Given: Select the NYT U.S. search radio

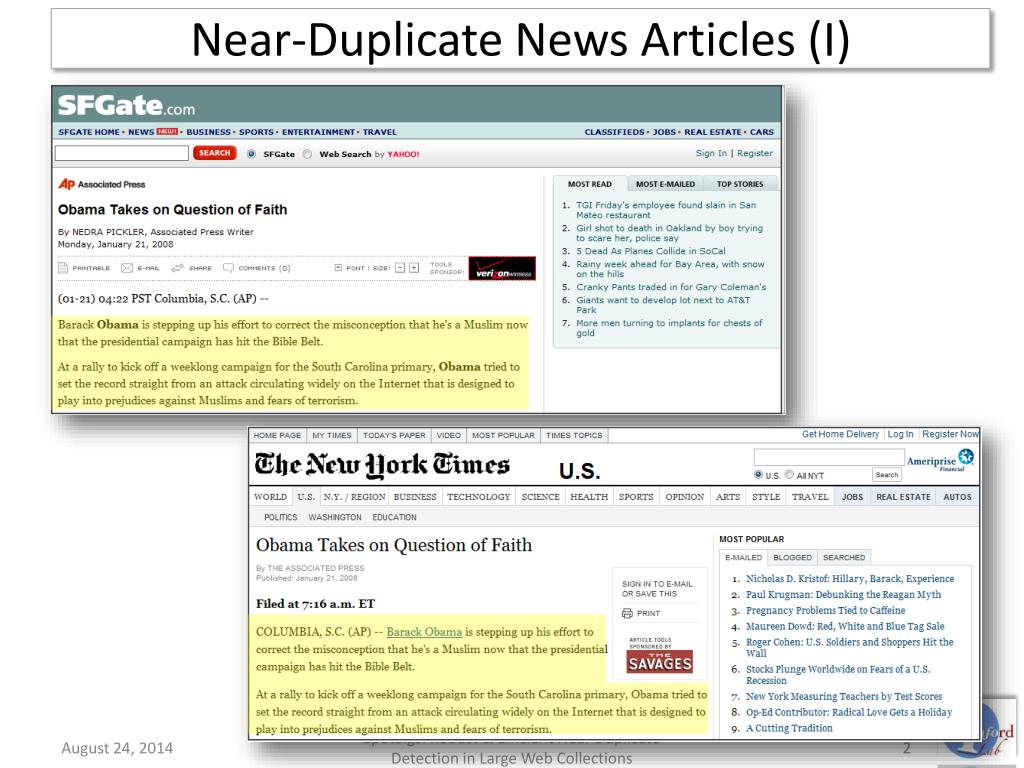Looking at the screenshot, I should [x=758, y=475].
